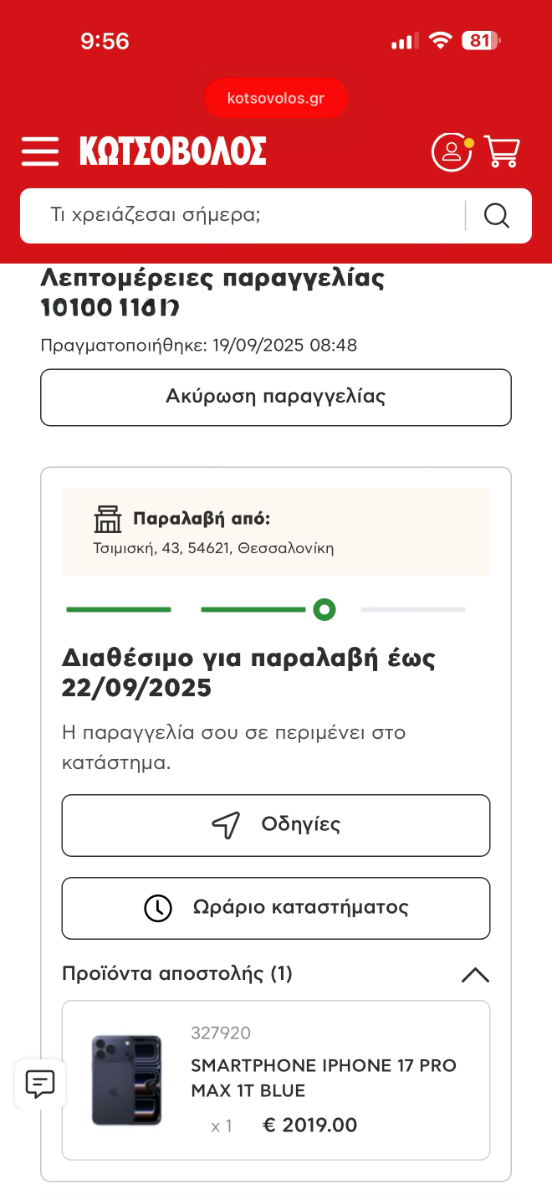Open the iPhone 17 Pro Max thumbnail
This screenshot has width=552, height=1200.
tap(127, 1080)
